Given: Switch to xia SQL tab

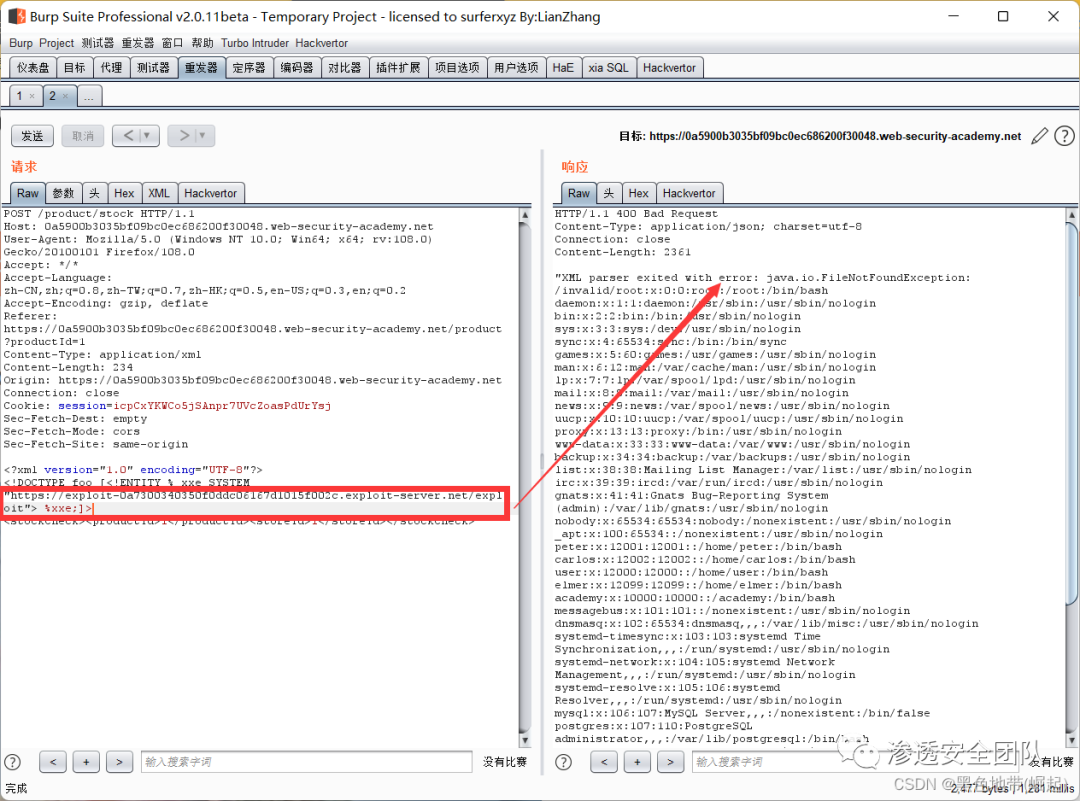Looking at the screenshot, I should click(x=608, y=67).
